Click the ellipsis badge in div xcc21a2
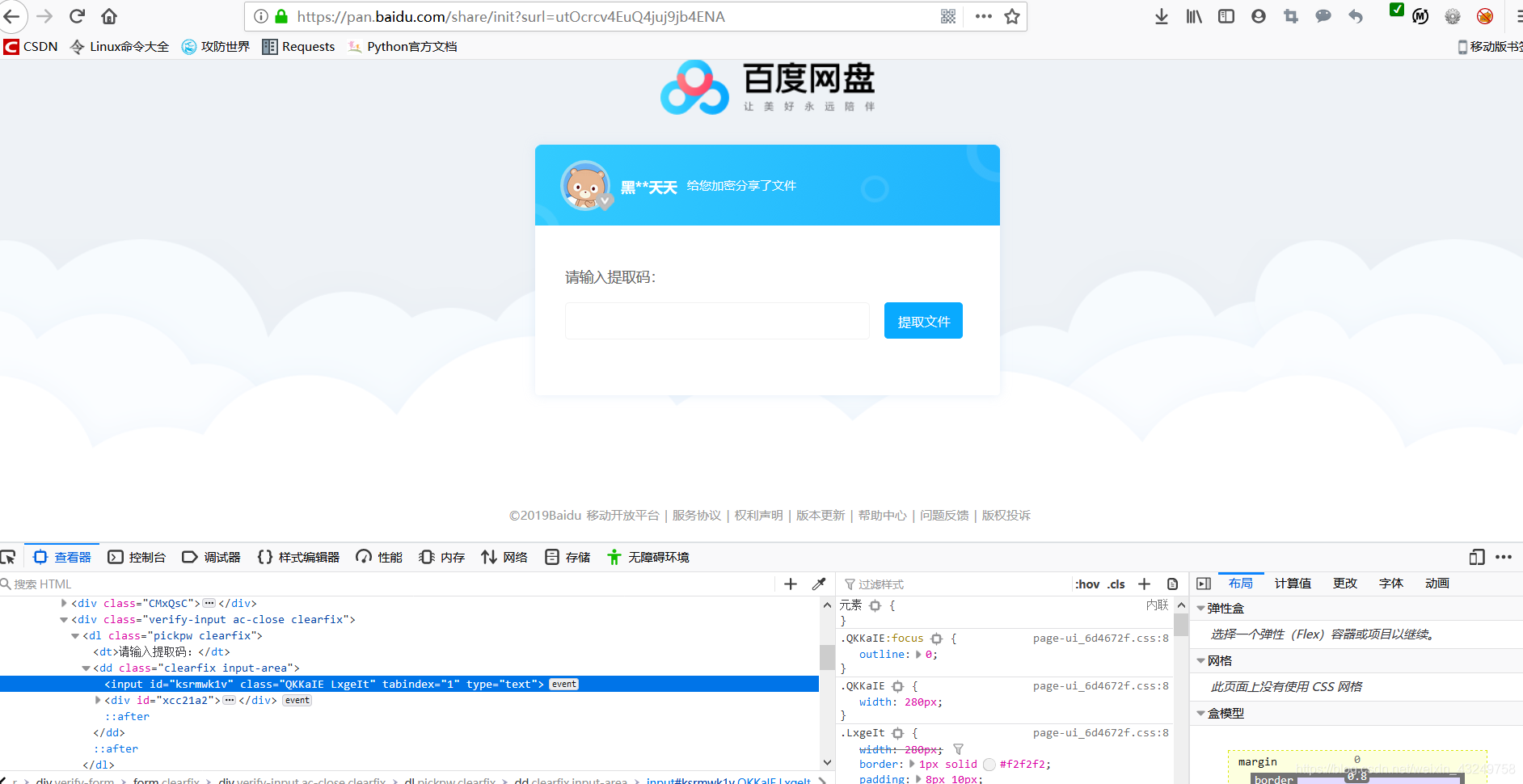The image size is (1523, 784). tap(230, 700)
